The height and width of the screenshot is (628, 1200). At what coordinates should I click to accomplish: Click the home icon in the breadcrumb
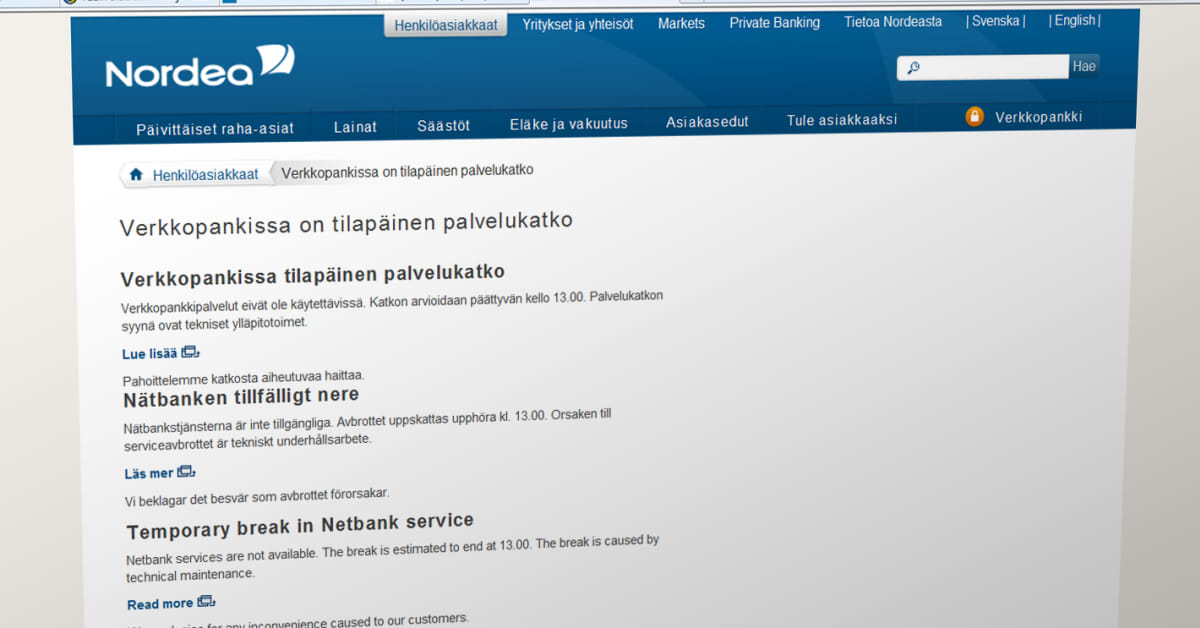pos(136,172)
